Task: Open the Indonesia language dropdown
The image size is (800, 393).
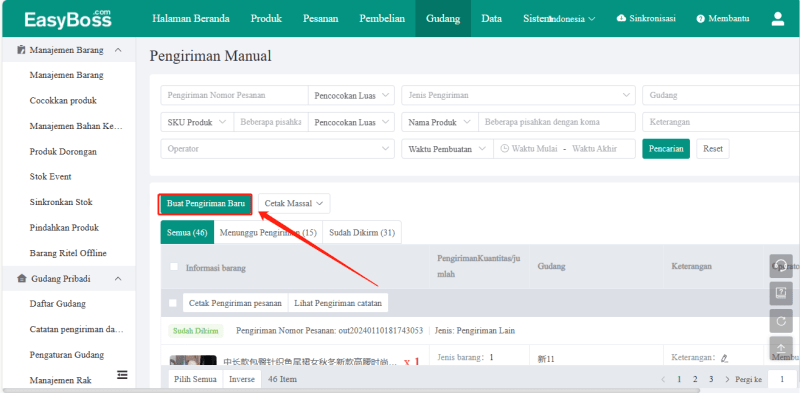Action: [572, 19]
